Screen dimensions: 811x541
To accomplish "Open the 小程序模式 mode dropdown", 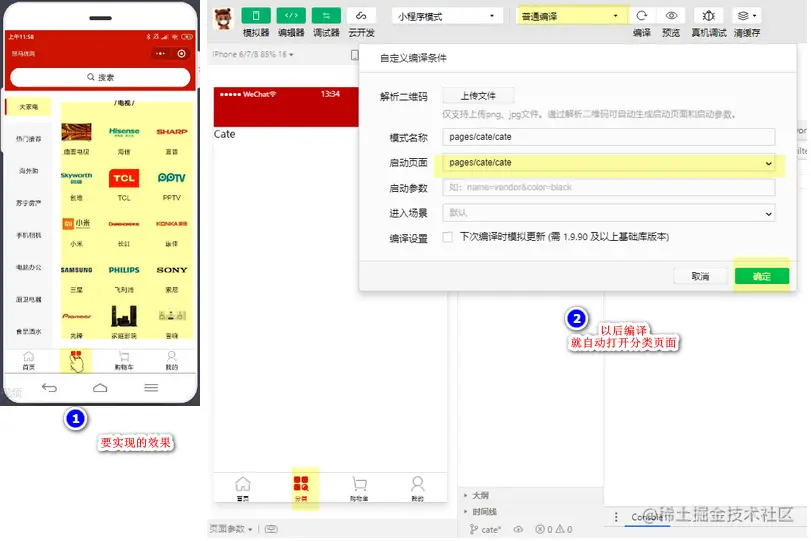I will (x=445, y=17).
